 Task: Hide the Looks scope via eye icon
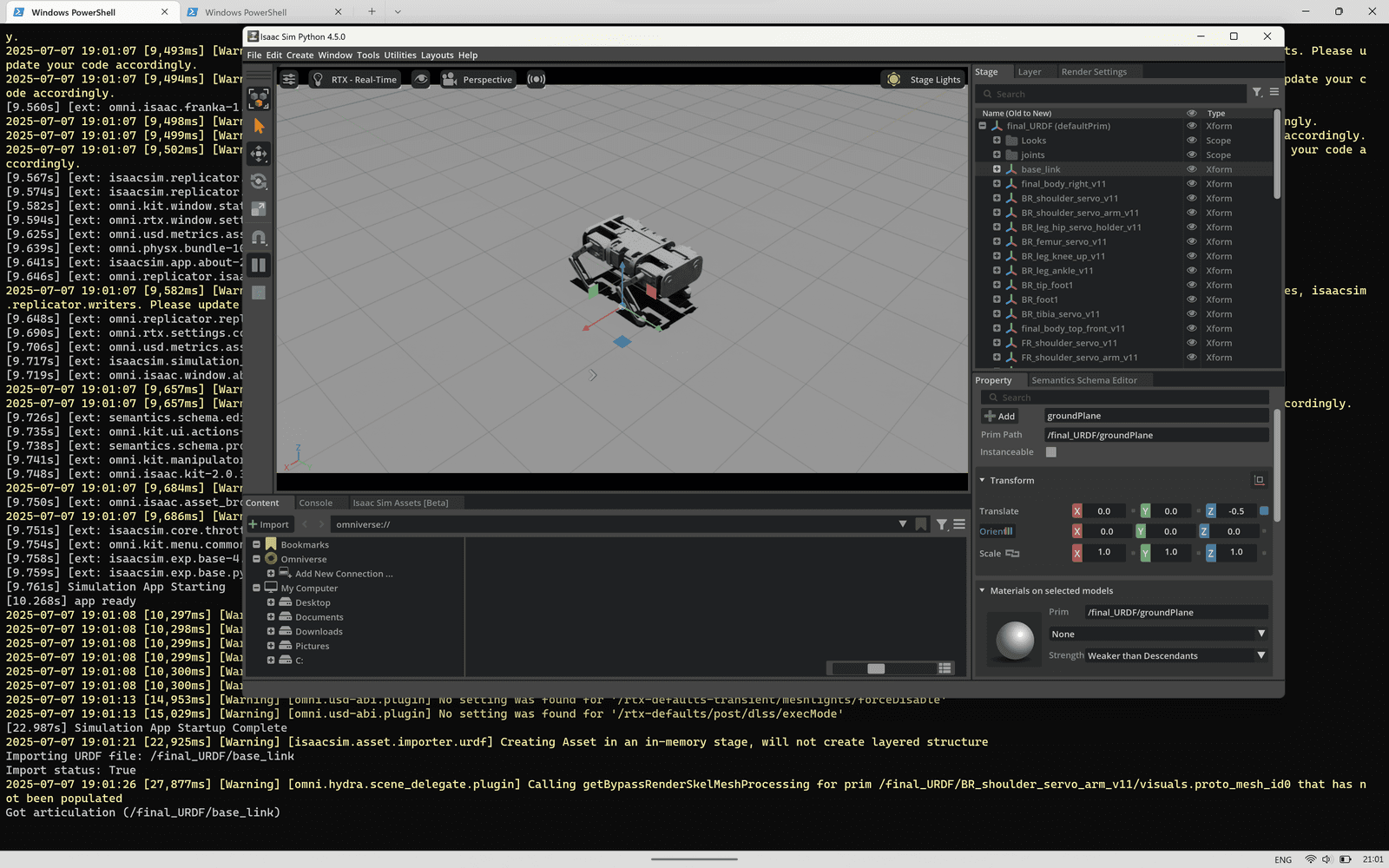tap(1191, 141)
